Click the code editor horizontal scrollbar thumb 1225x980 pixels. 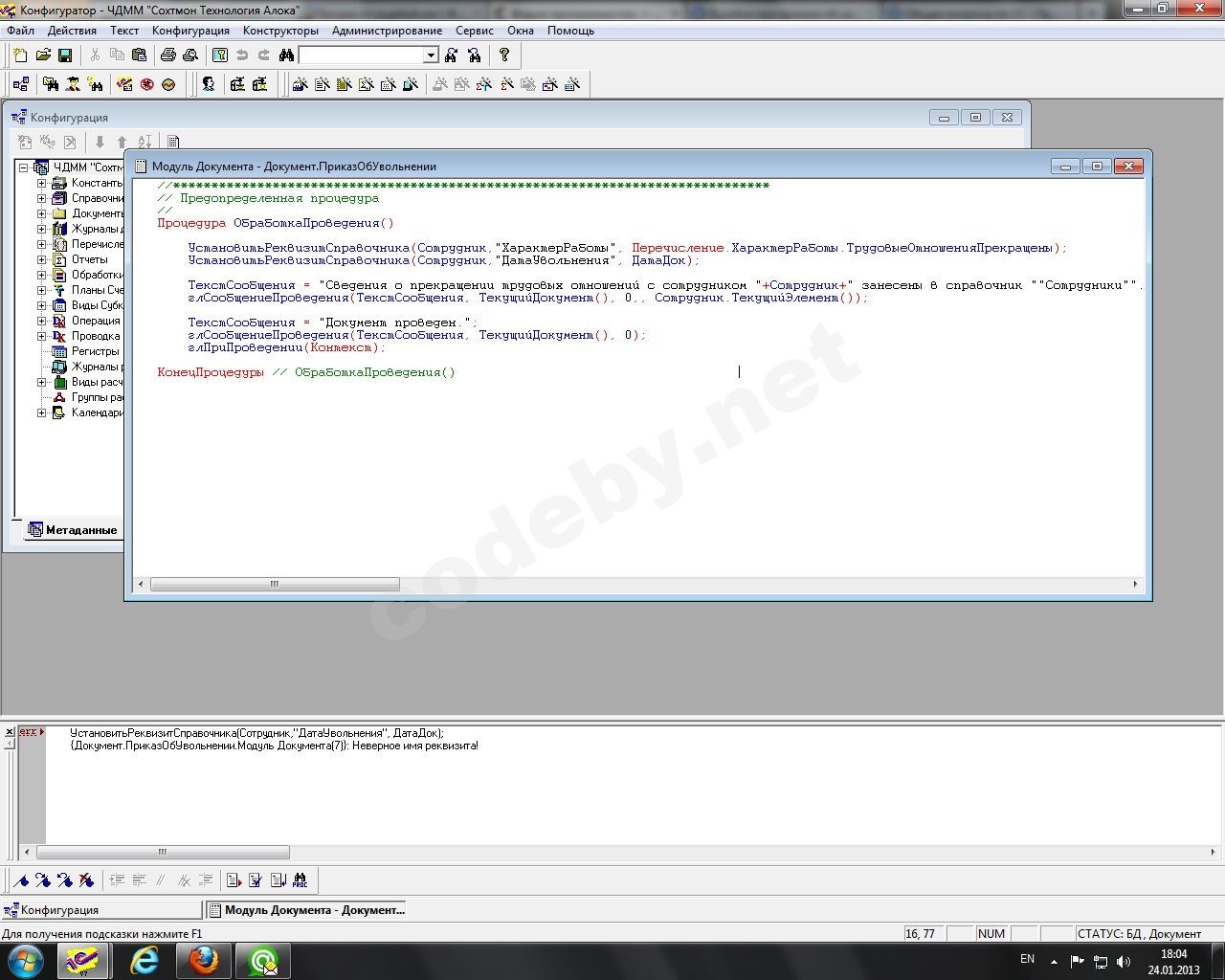coord(275,584)
